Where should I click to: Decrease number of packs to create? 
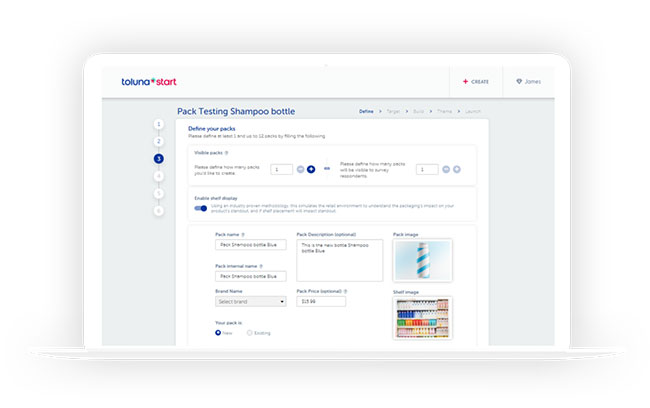(x=300, y=169)
